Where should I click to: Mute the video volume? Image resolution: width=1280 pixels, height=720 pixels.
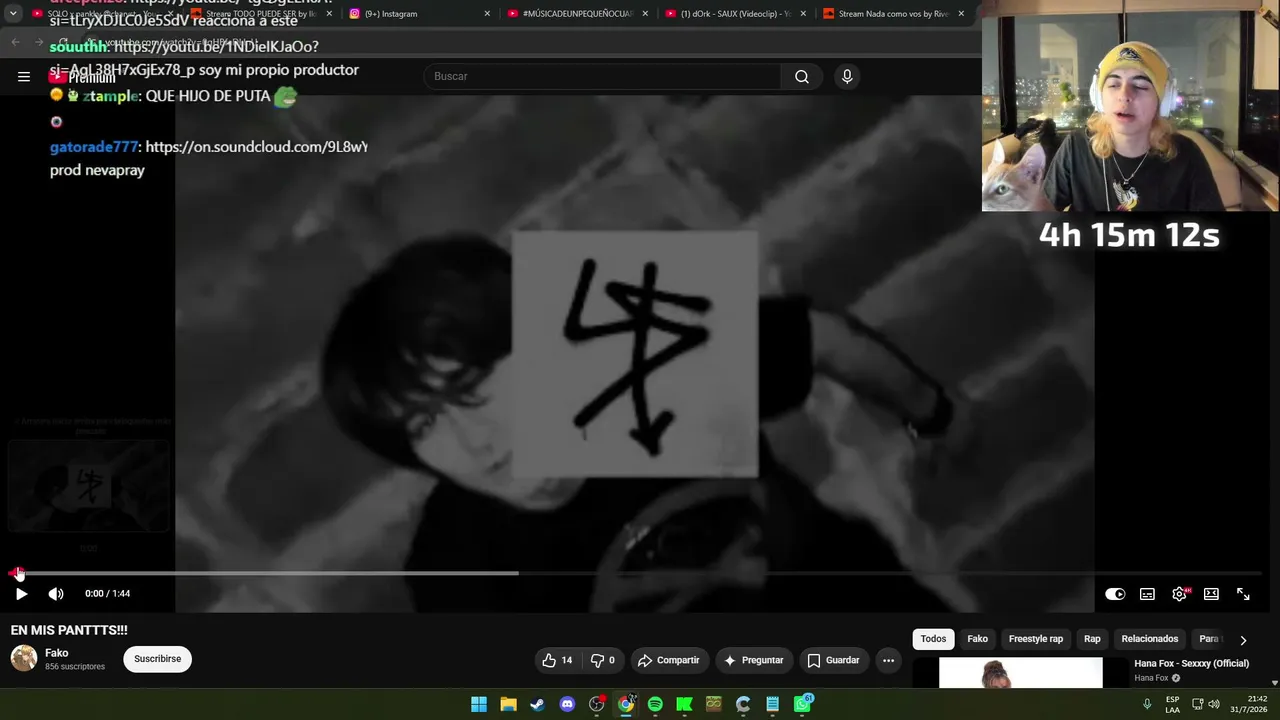click(x=56, y=594)
